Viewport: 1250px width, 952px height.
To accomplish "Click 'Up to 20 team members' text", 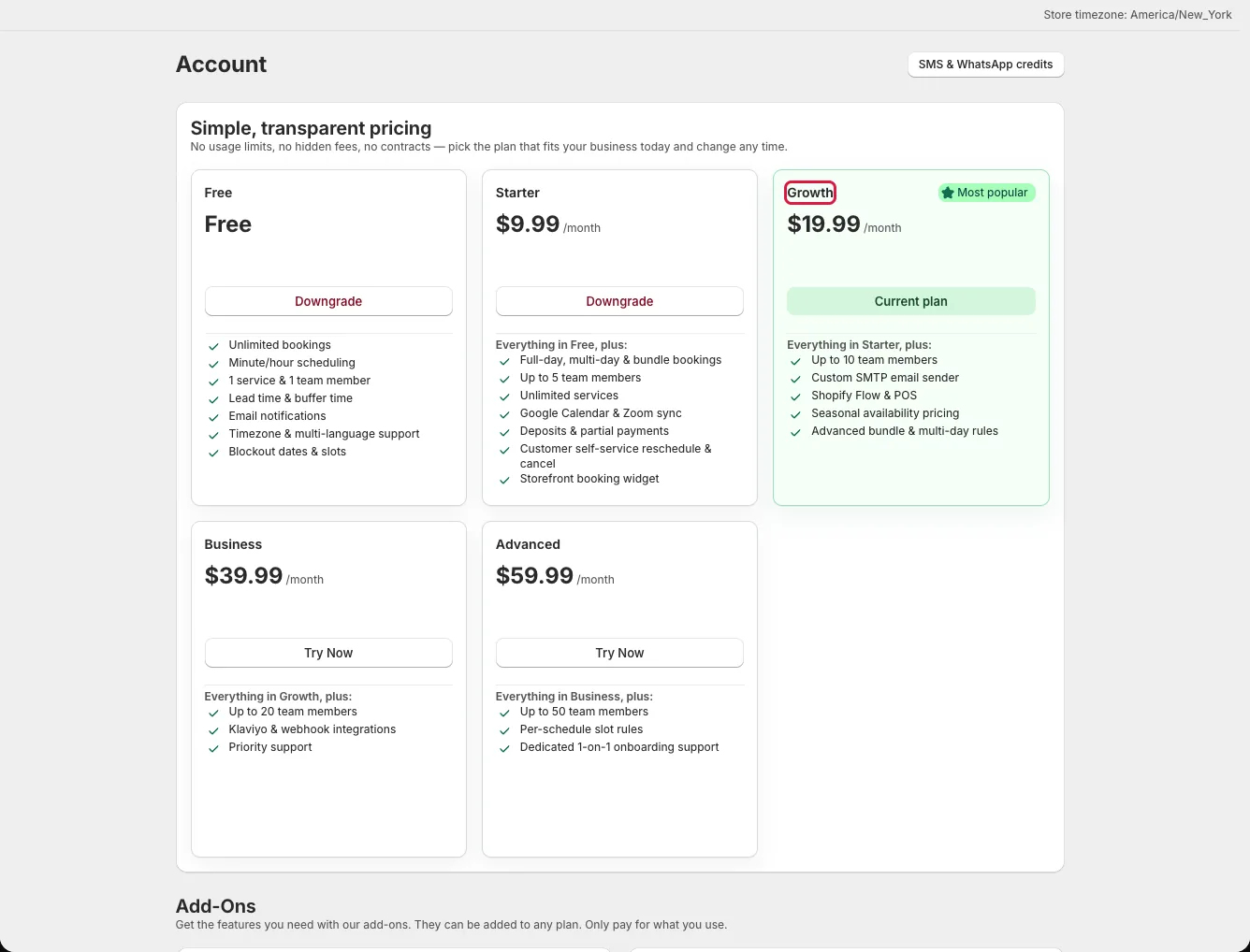I will [293, 712].
